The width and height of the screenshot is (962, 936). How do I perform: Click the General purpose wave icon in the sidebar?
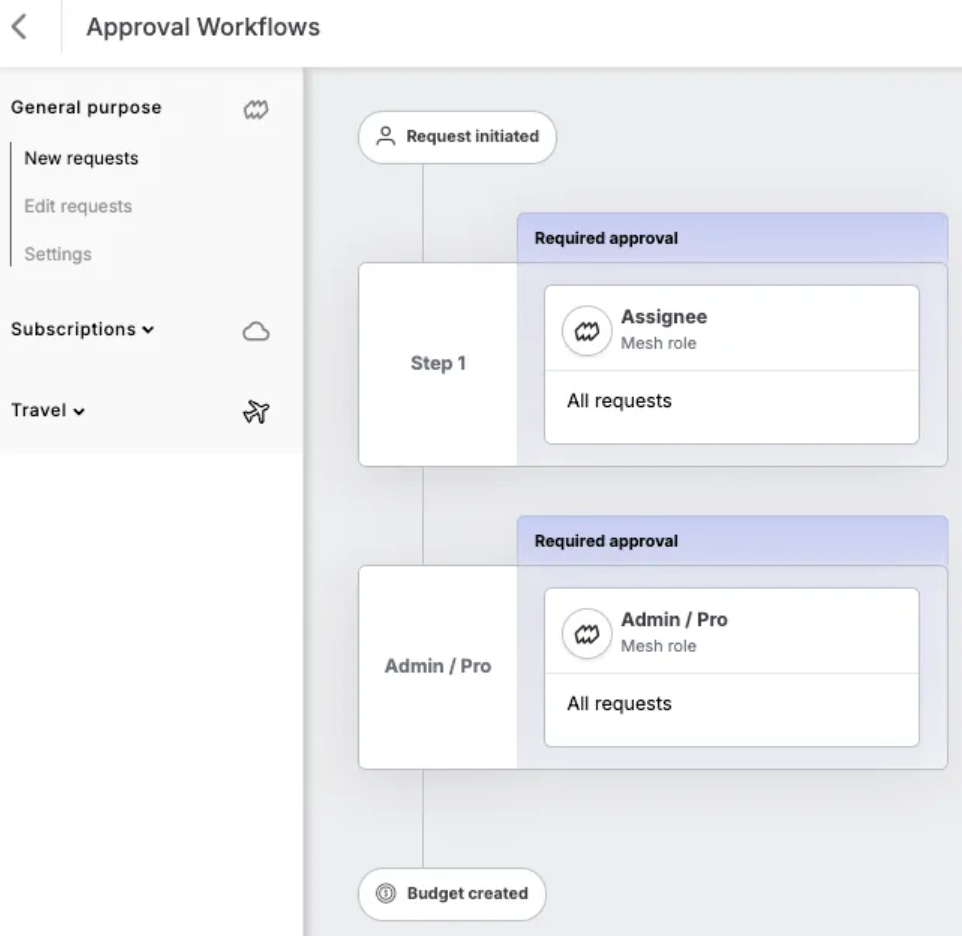[256, 110]
